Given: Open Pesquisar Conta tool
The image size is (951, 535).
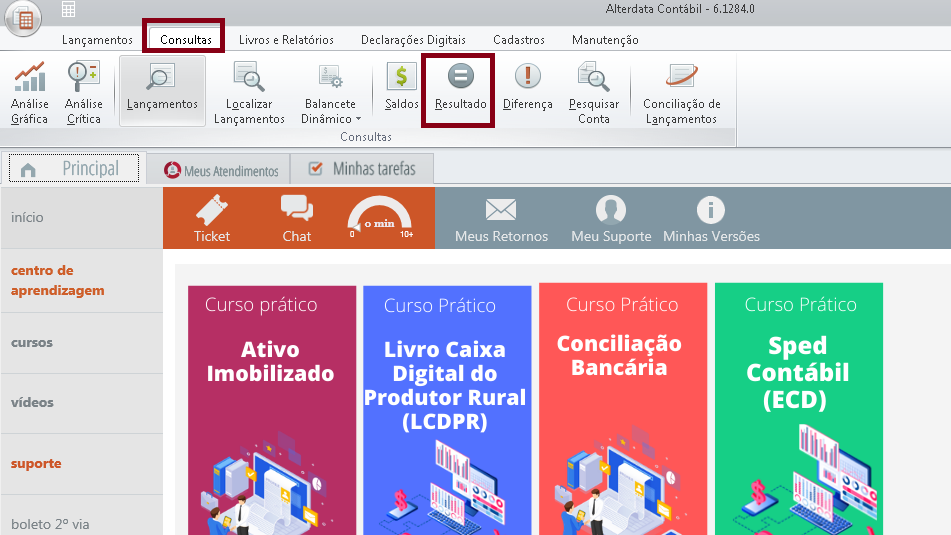Looking at the screenshot, I should coord(594,92).
